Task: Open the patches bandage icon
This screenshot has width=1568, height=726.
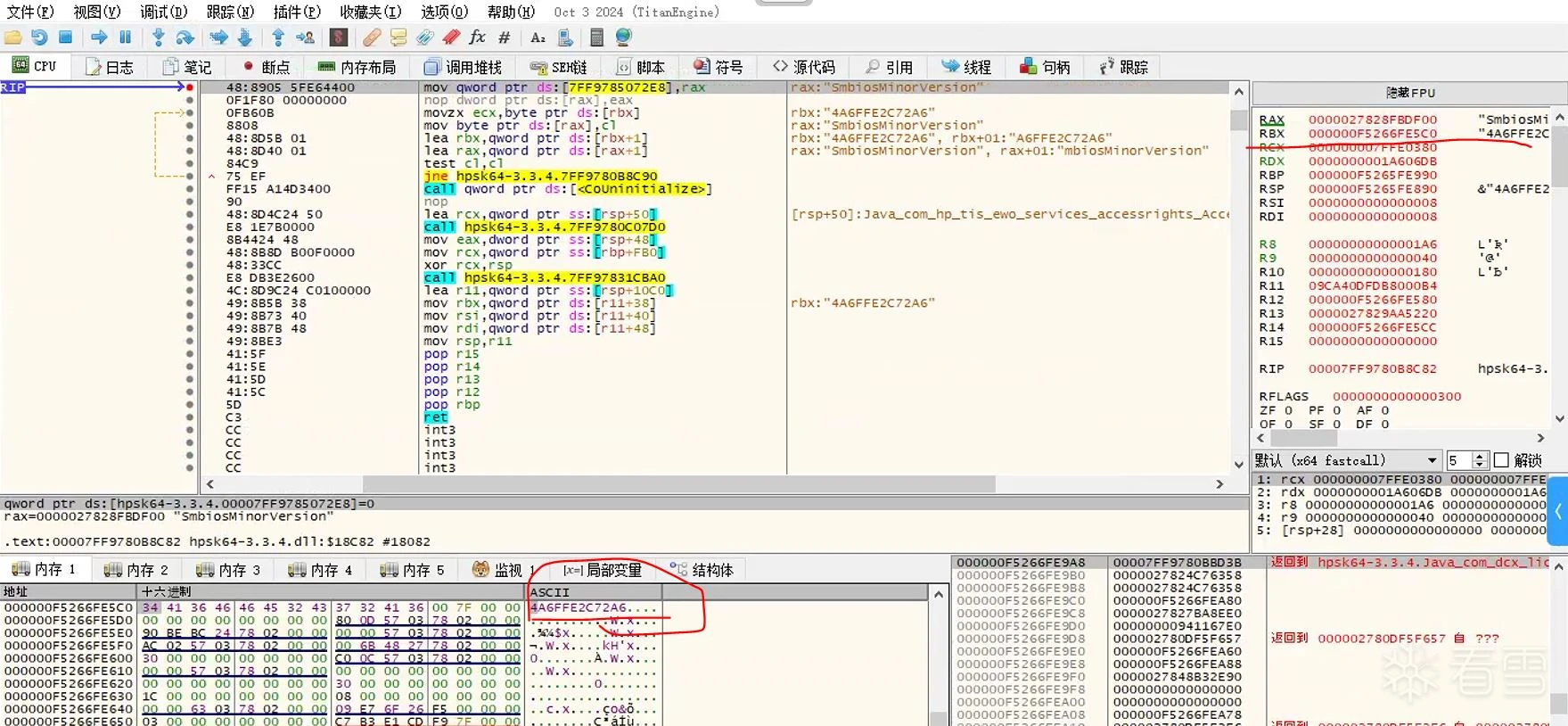Action: pos(372,37)
